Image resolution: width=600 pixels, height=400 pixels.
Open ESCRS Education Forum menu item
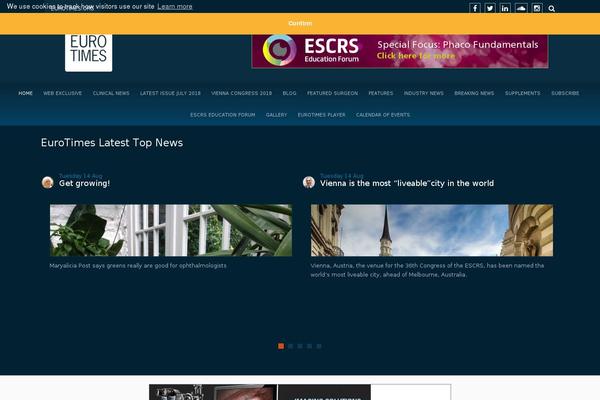point(223,115)
